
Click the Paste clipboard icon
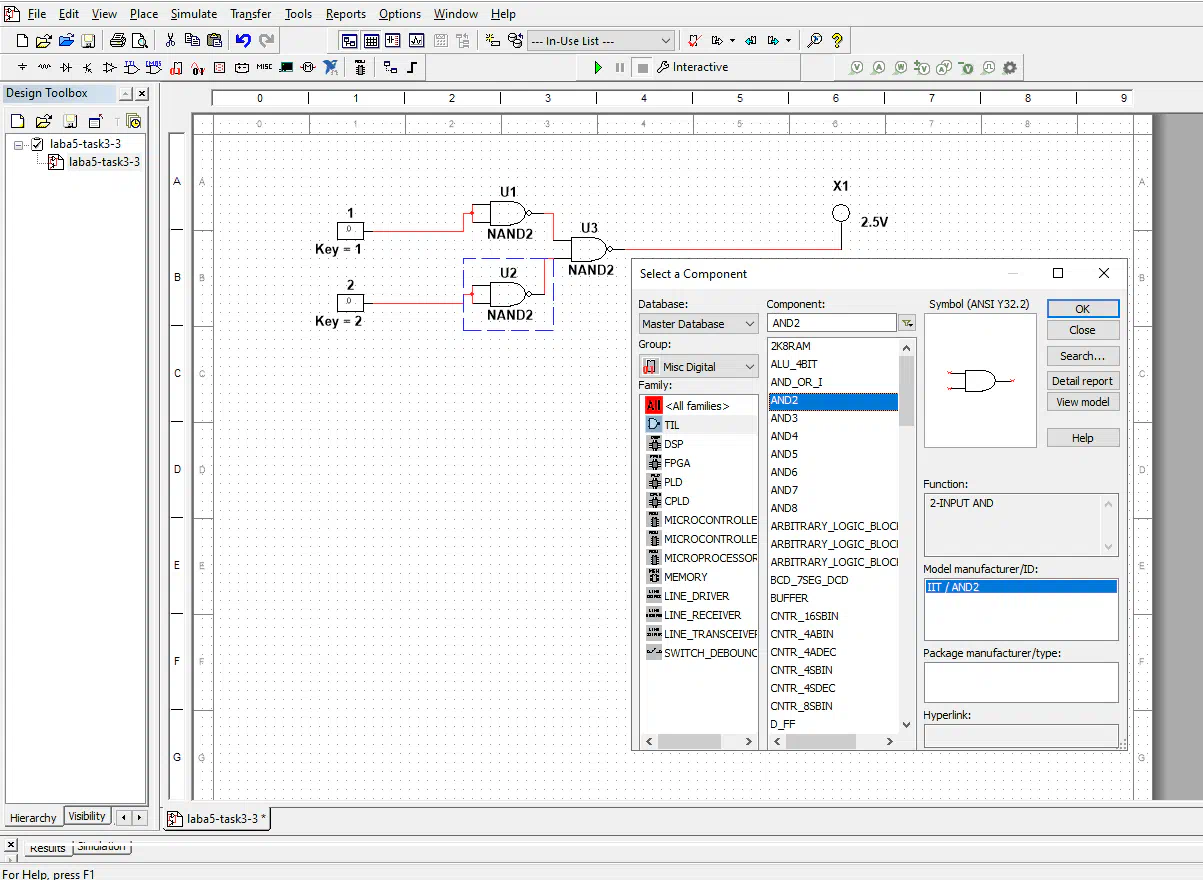214,41
